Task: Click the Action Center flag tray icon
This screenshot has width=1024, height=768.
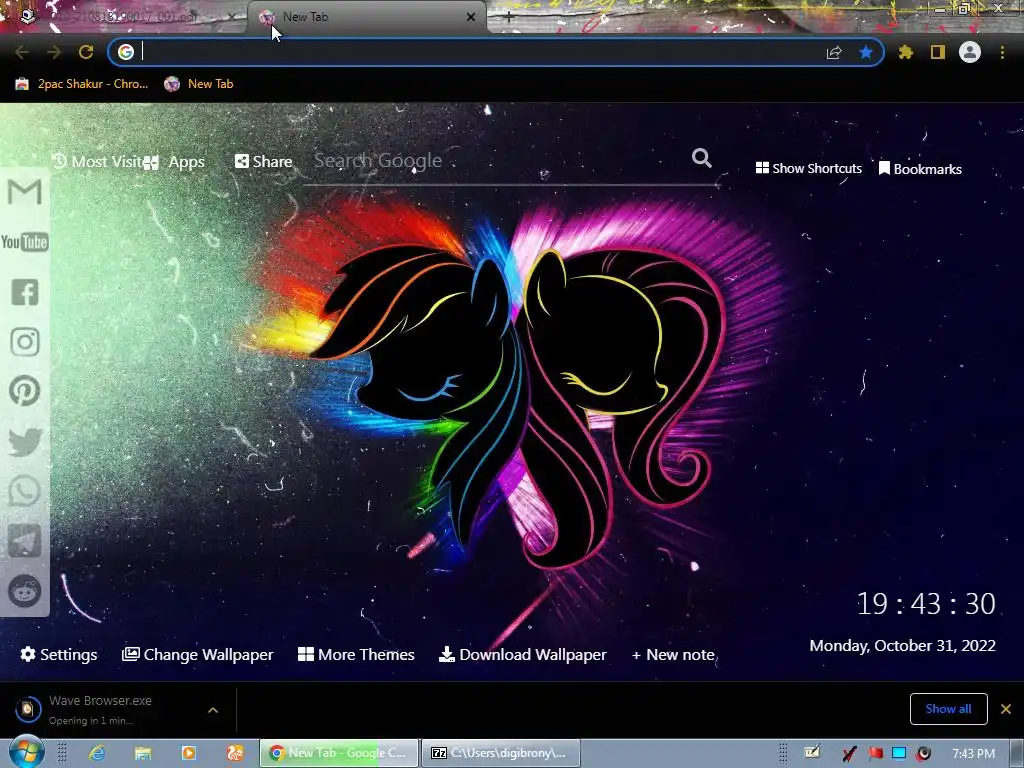Action: click(x=875, y=753)
